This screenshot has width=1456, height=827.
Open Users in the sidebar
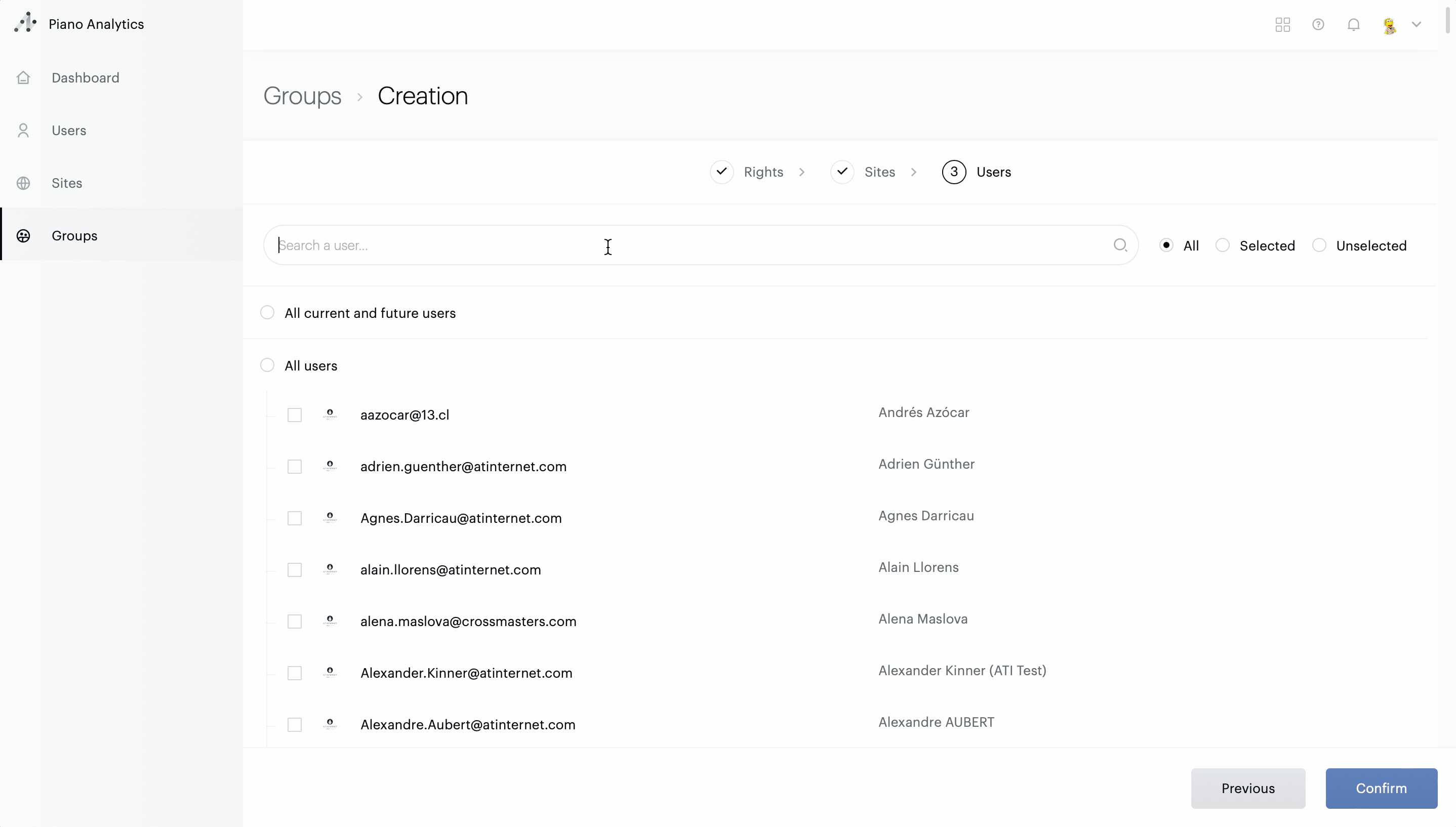pos(69,131)
